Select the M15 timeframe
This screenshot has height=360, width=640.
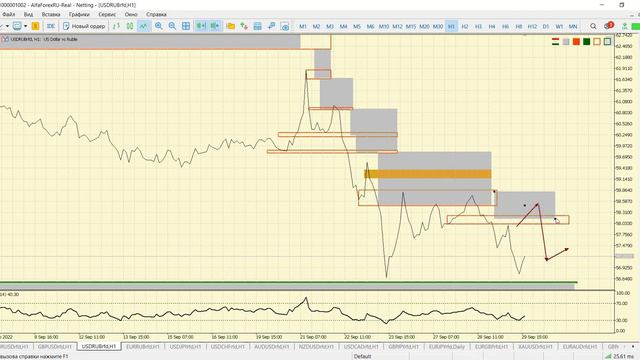click(411, 26)
